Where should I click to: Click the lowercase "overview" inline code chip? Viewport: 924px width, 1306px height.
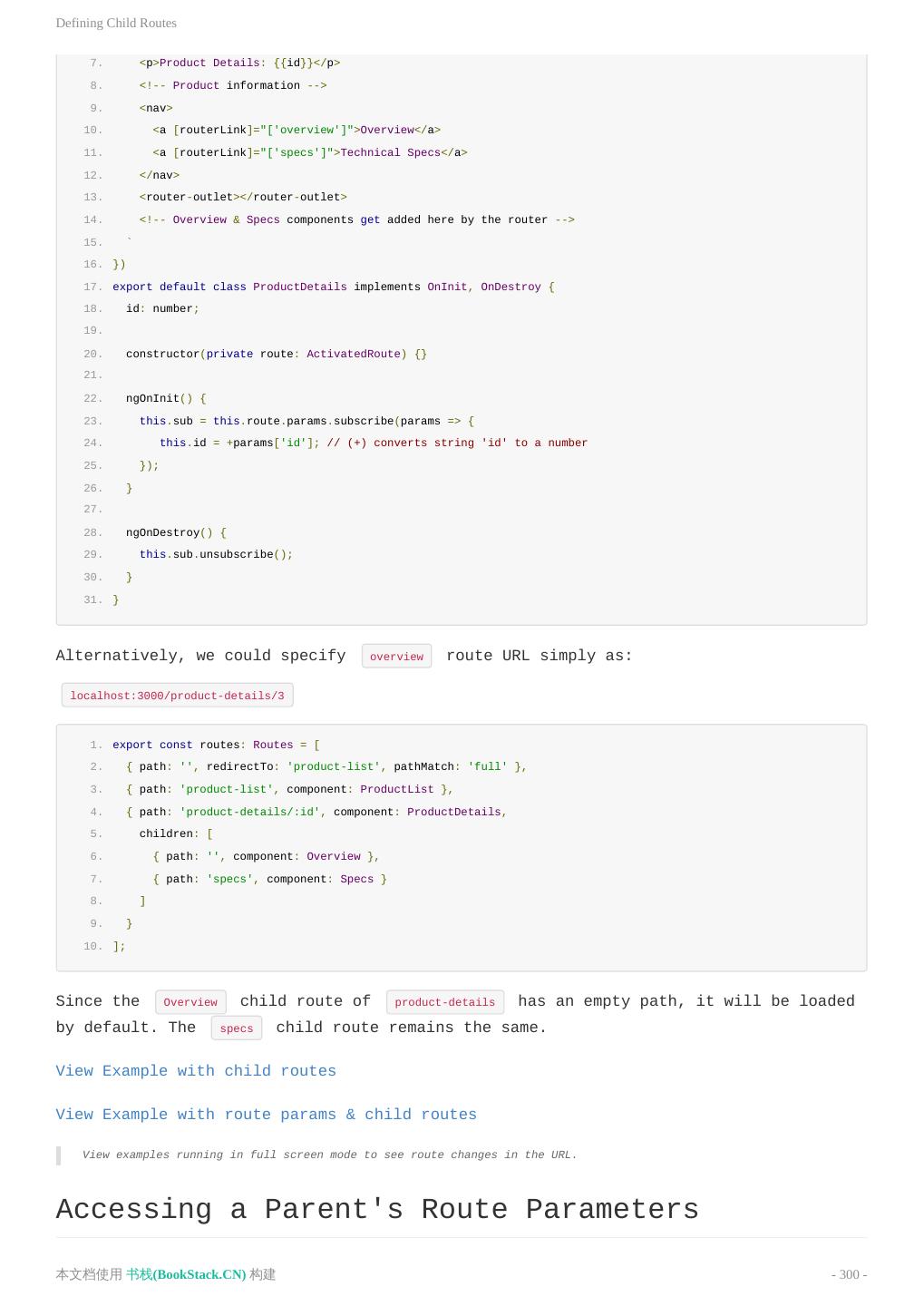tap(396, 657)
